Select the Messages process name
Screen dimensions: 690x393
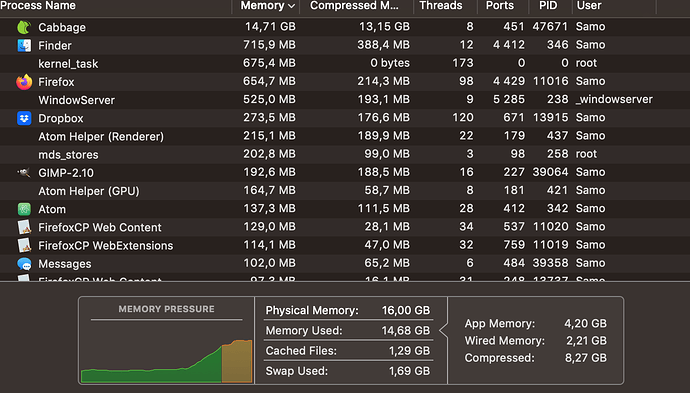coord(65,264)
